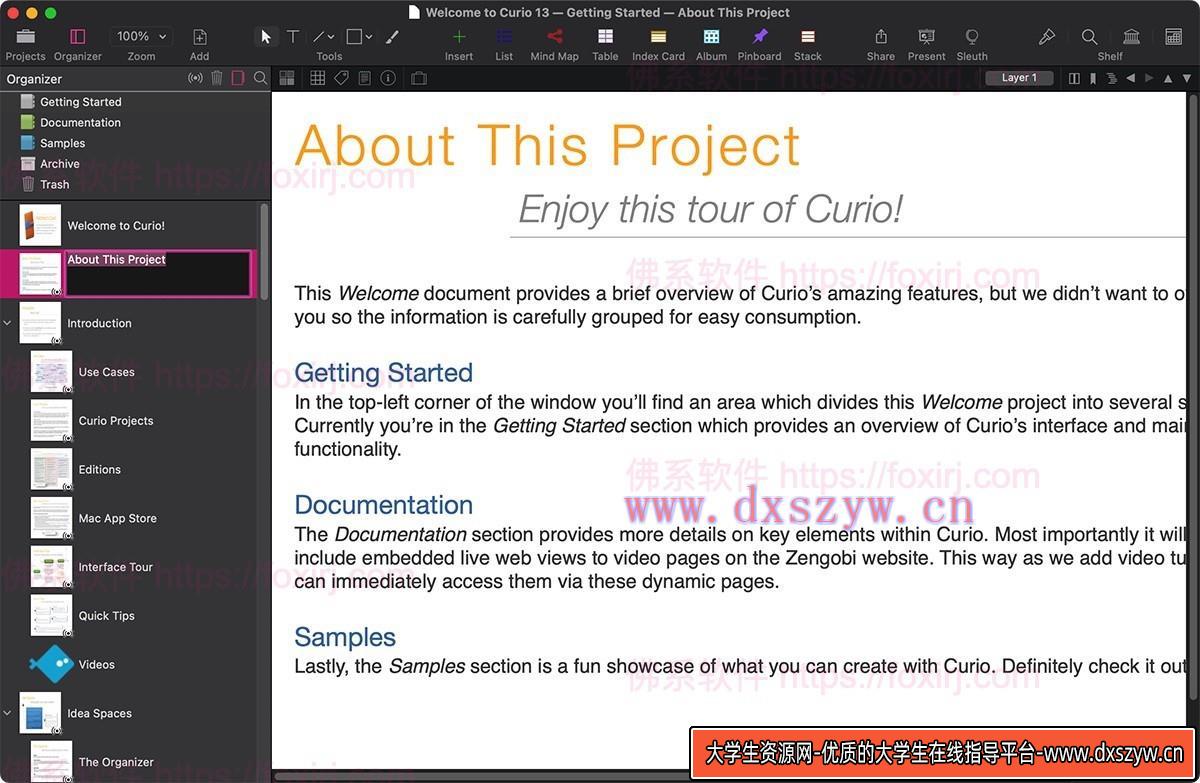Search within the Organizer panel
The height and width of the screenshot is (783, 1200).
tap(260, 78)
